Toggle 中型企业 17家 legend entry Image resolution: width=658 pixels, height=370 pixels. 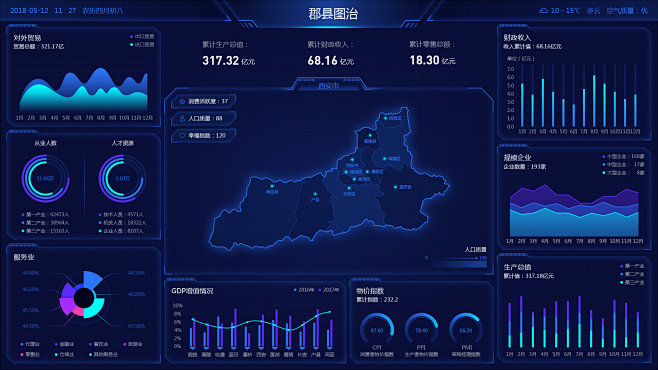pyautogui.click(x=624, y=164)
